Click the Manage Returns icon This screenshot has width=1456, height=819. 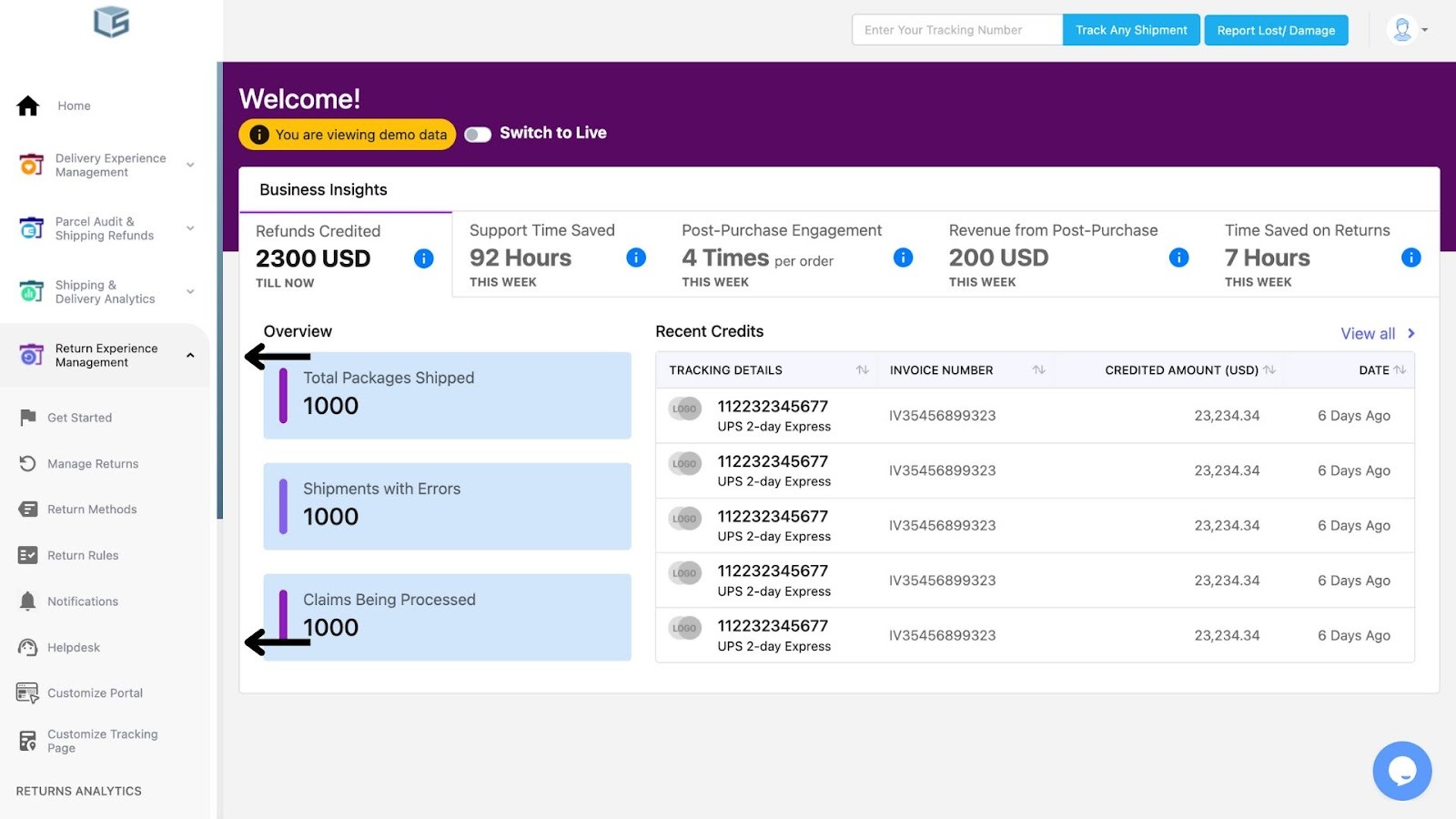[x=28, y=464]
